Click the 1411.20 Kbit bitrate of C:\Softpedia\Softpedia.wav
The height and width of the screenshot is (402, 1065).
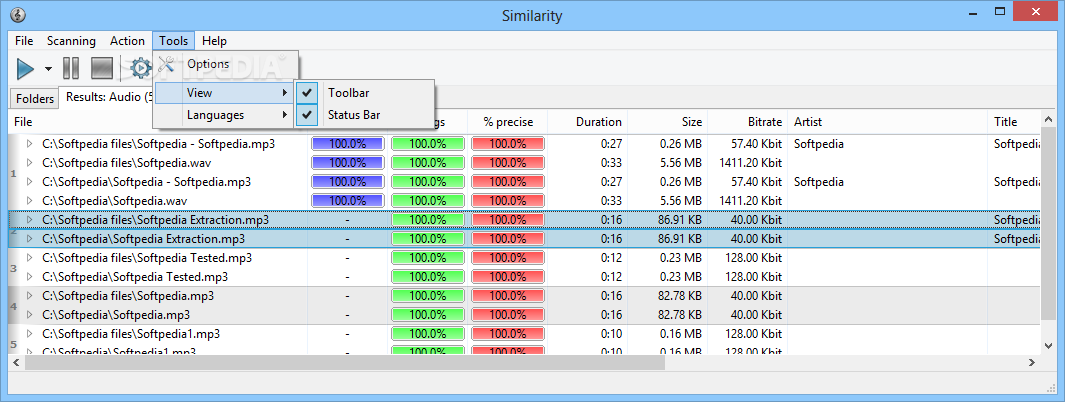pos(751,201)
